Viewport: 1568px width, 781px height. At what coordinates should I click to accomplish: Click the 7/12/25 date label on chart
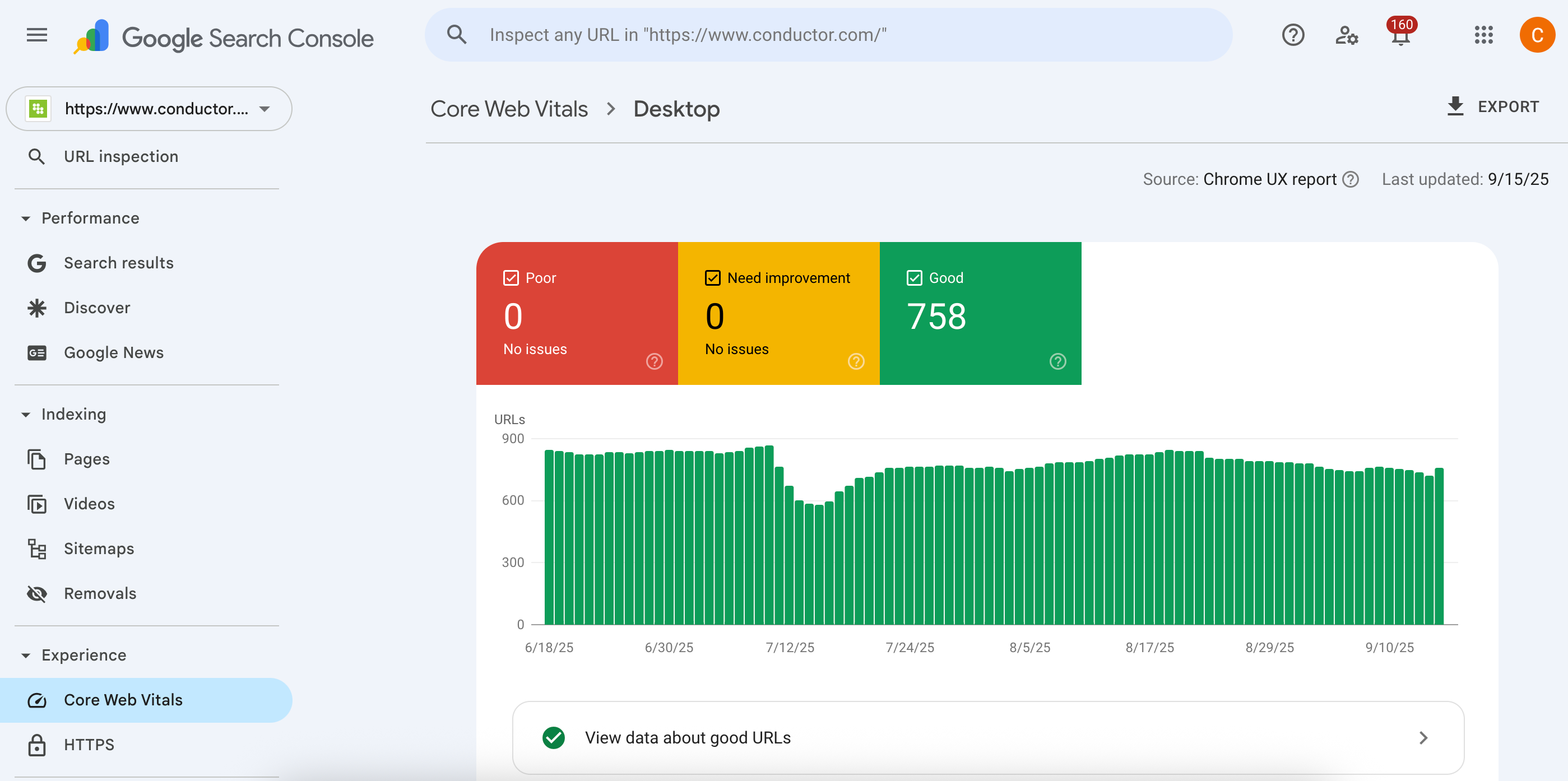(x=790, y=647)
